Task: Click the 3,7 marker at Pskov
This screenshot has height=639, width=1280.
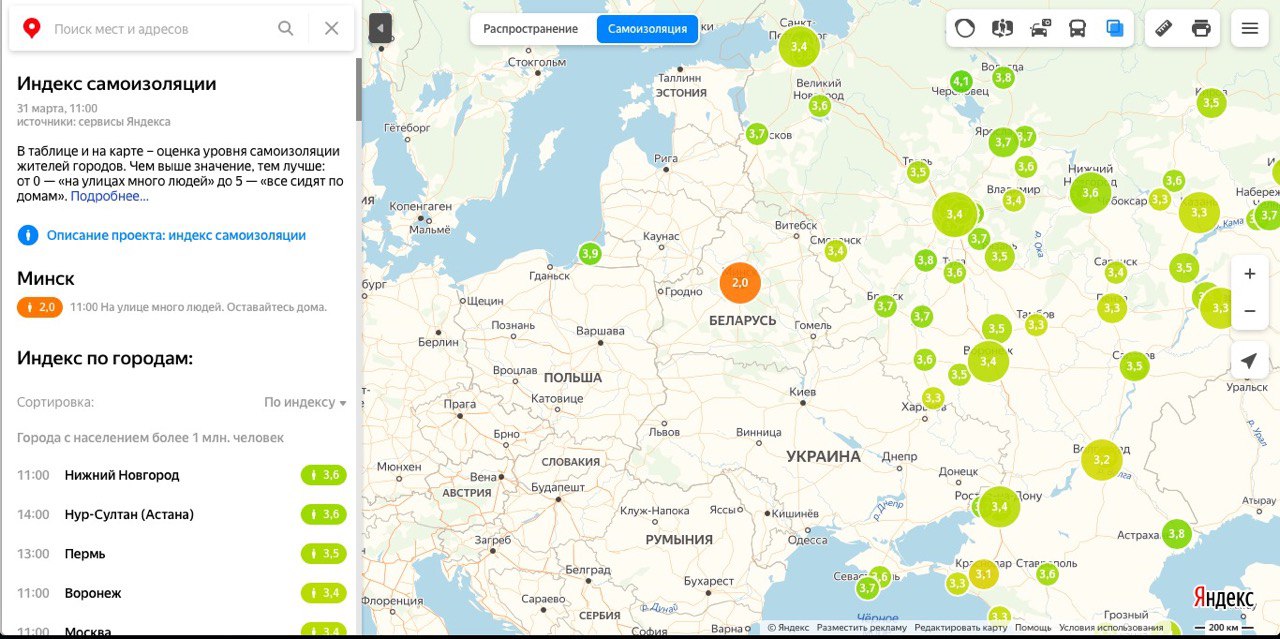Action: (757, 134)
